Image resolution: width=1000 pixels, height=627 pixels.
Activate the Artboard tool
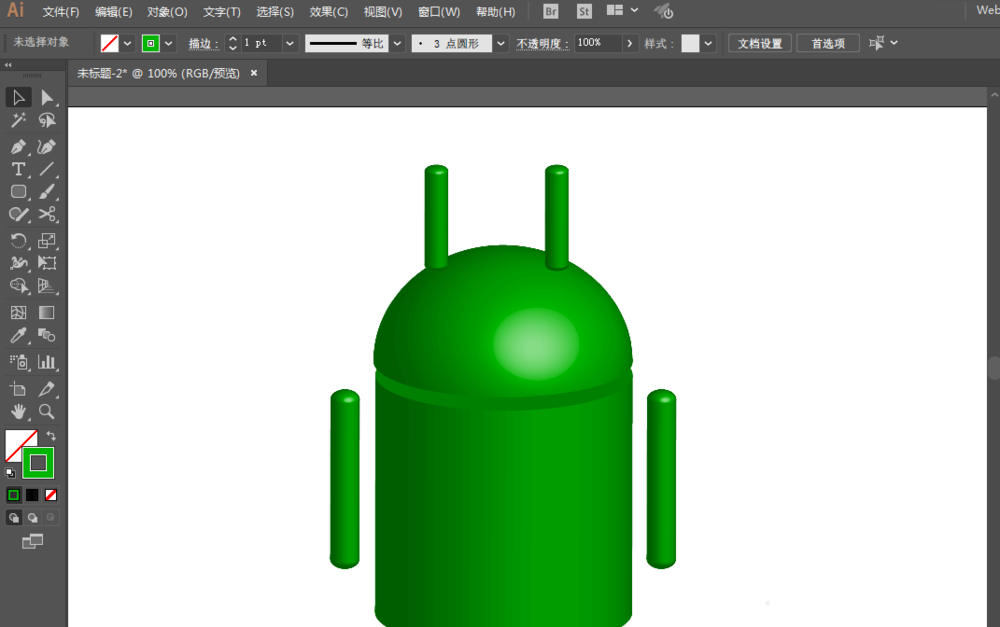click(18, 389)
